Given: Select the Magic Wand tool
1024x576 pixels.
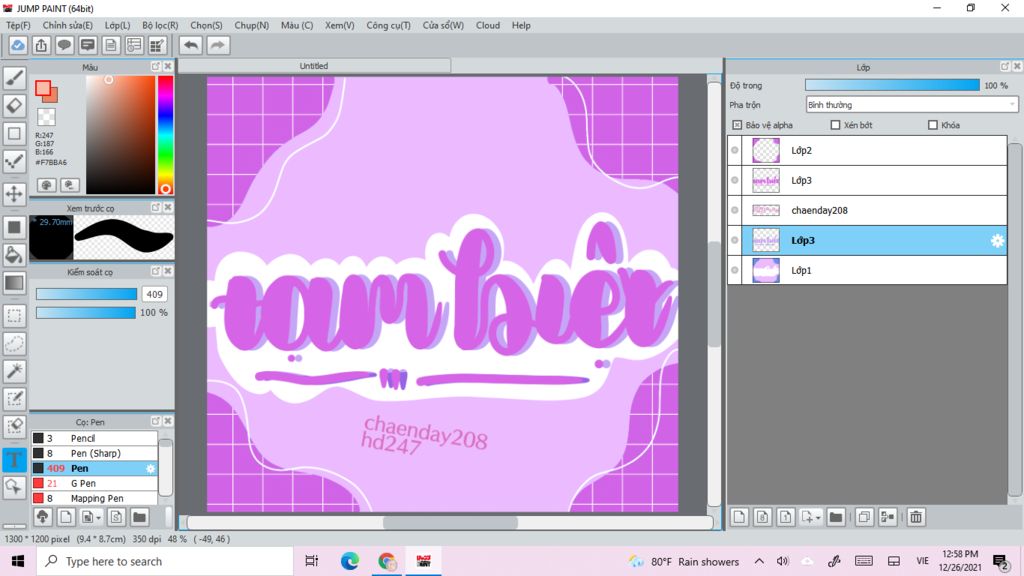Looking at the screenshot, I should (14, 371).
